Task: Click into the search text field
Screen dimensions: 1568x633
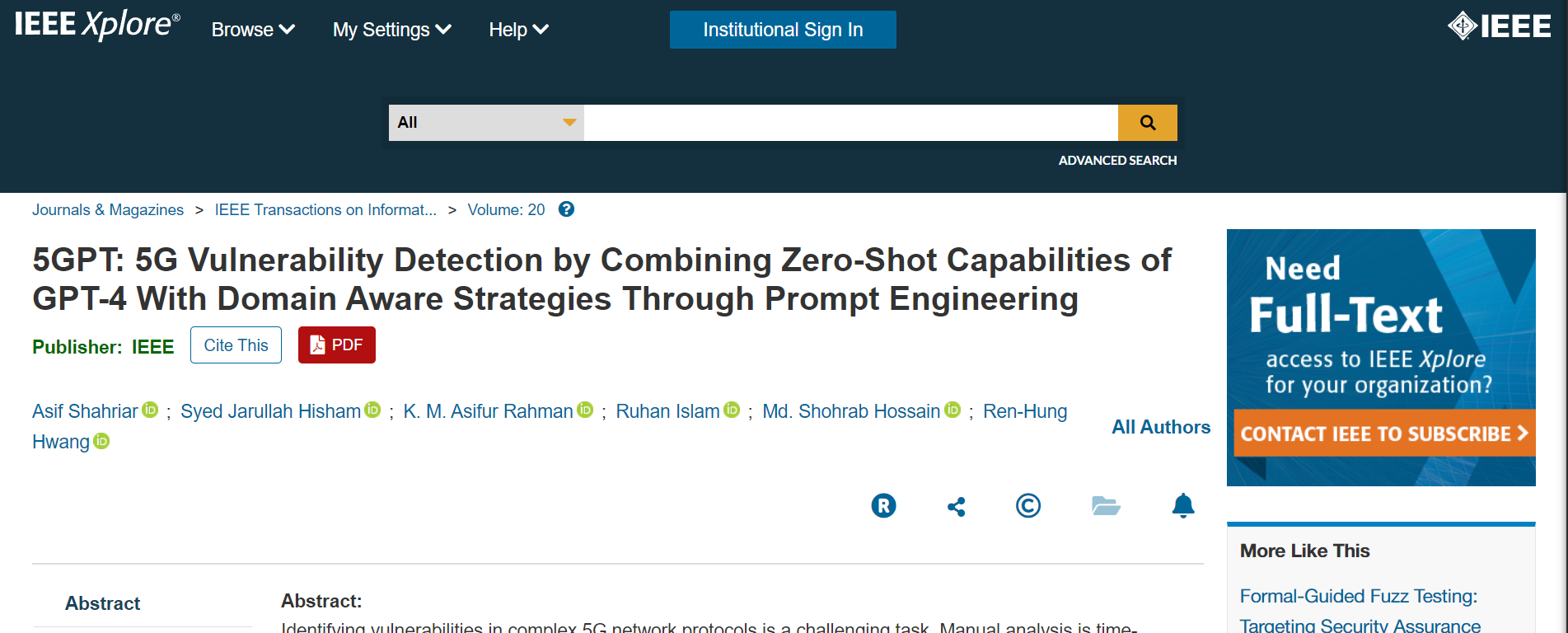Action: 850,123
